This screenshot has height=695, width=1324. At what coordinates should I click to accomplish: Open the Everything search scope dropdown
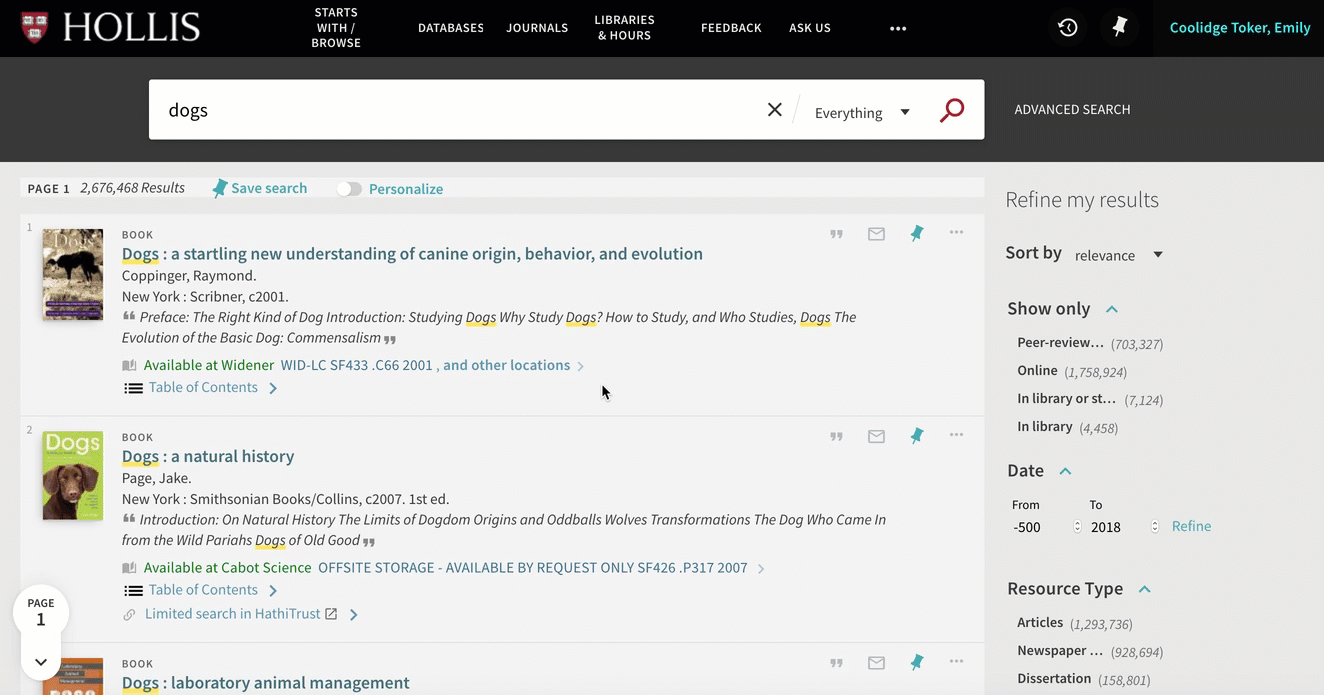[862, 113]
